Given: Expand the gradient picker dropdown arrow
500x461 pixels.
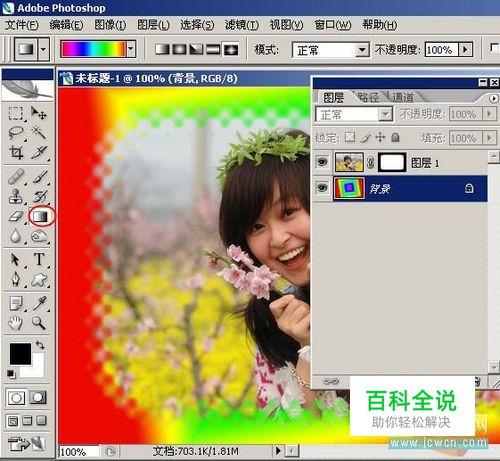Looking at the screenshot, I should click(131, 49).
